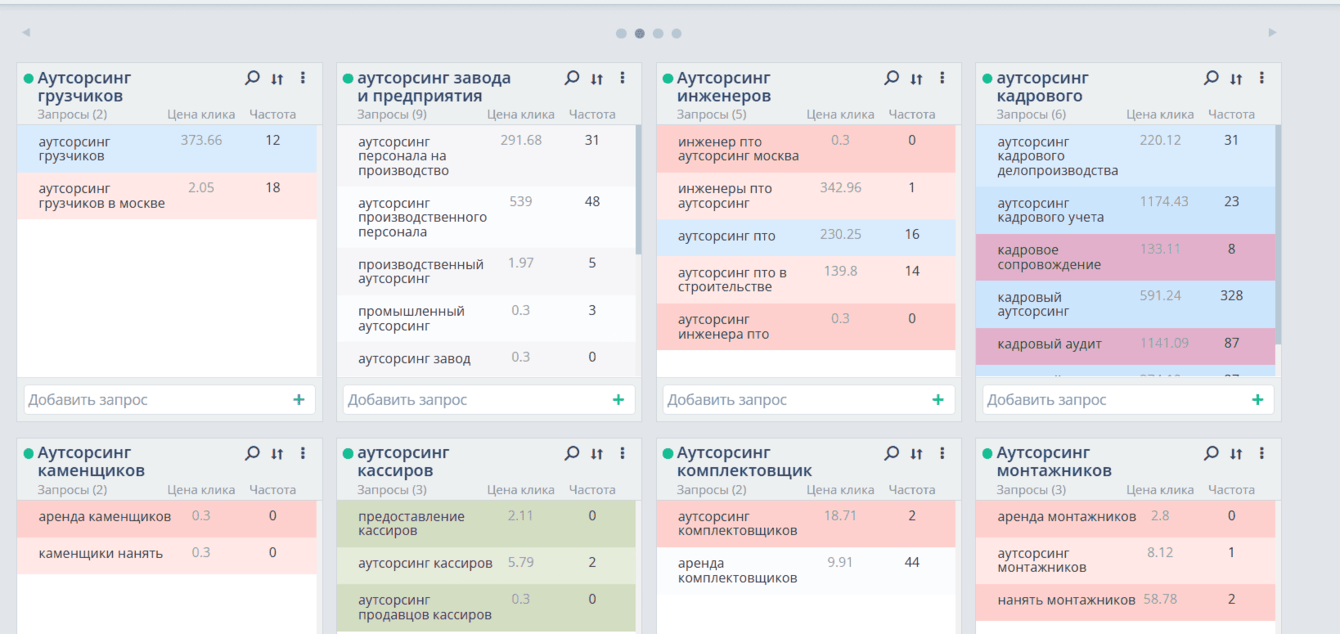Open Аутсорсинг каменщиков group title
1340x634 pixels.
pos(91,462)
